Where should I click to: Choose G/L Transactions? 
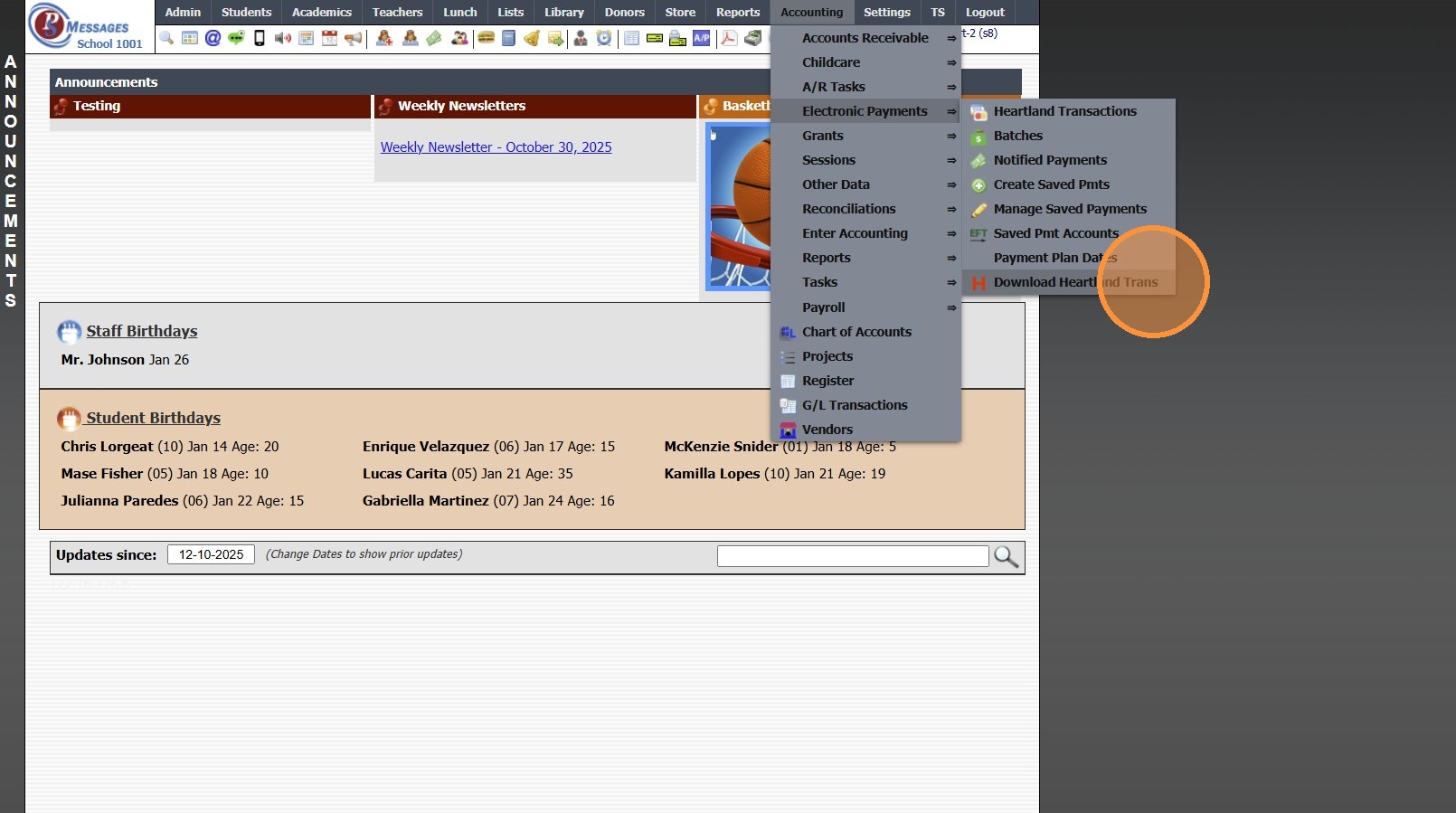click(865, 405)
